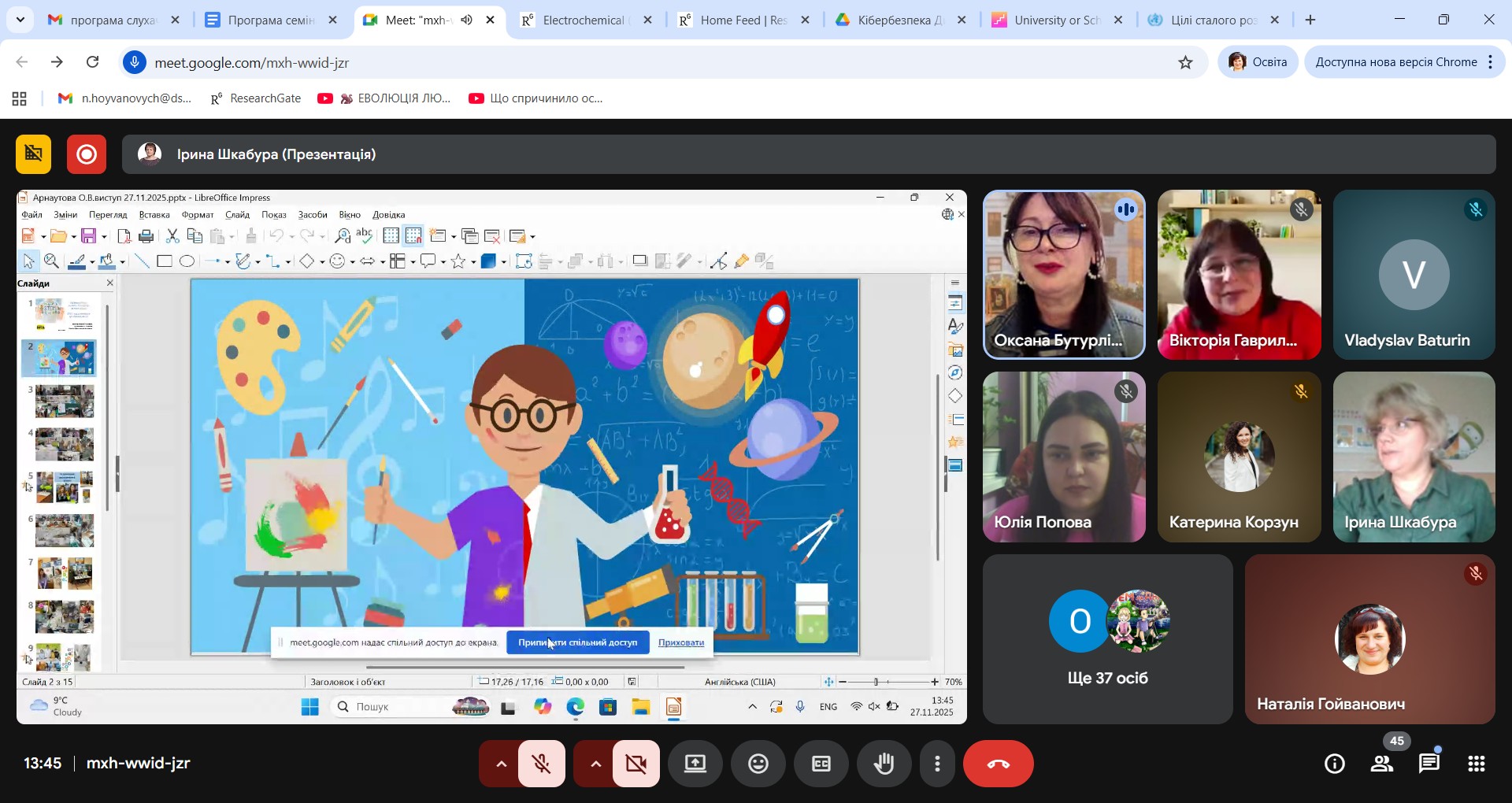Switch to the Electrochemical tab
1512x803 pixels.
[x=583, y=20]
